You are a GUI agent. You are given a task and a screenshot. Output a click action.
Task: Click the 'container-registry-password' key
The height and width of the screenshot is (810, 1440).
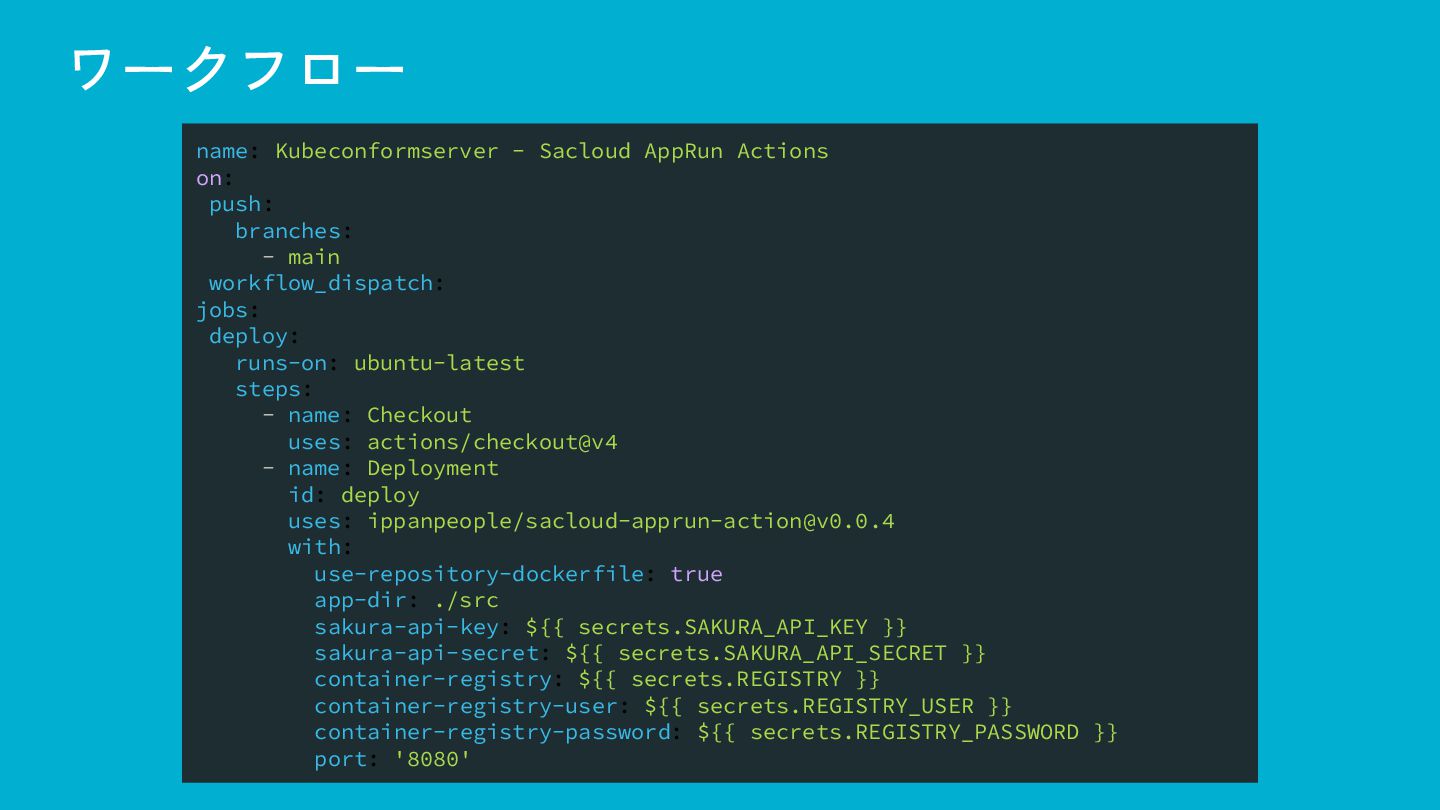pyautogui.click(x=492, y=732)
